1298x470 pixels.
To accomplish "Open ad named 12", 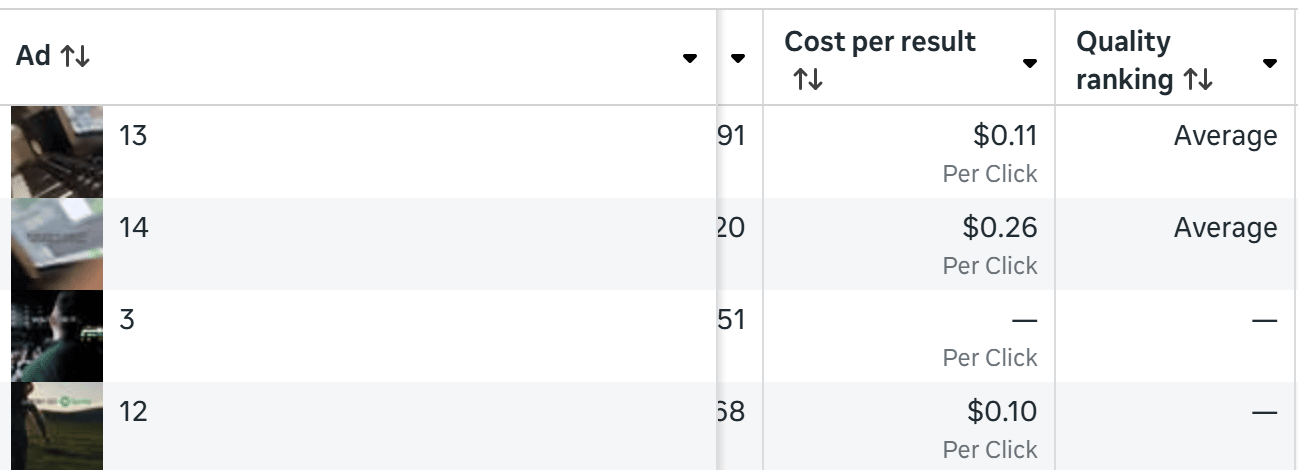I will click(133, 411).
